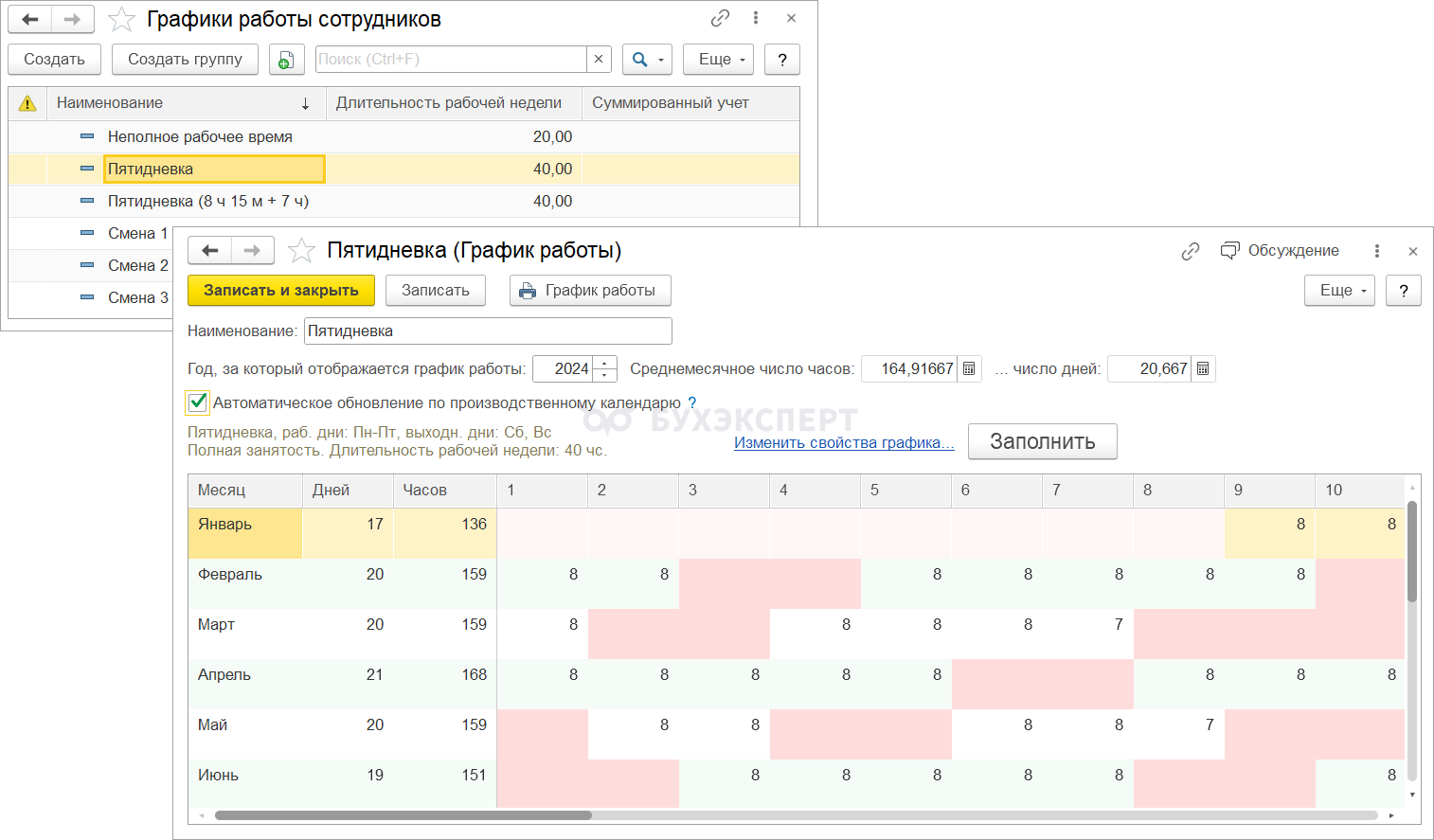The width and height of the screenshot is (1434, 840).
Task: Open the Изменить свойства графика link
Action: coord(844,443)
